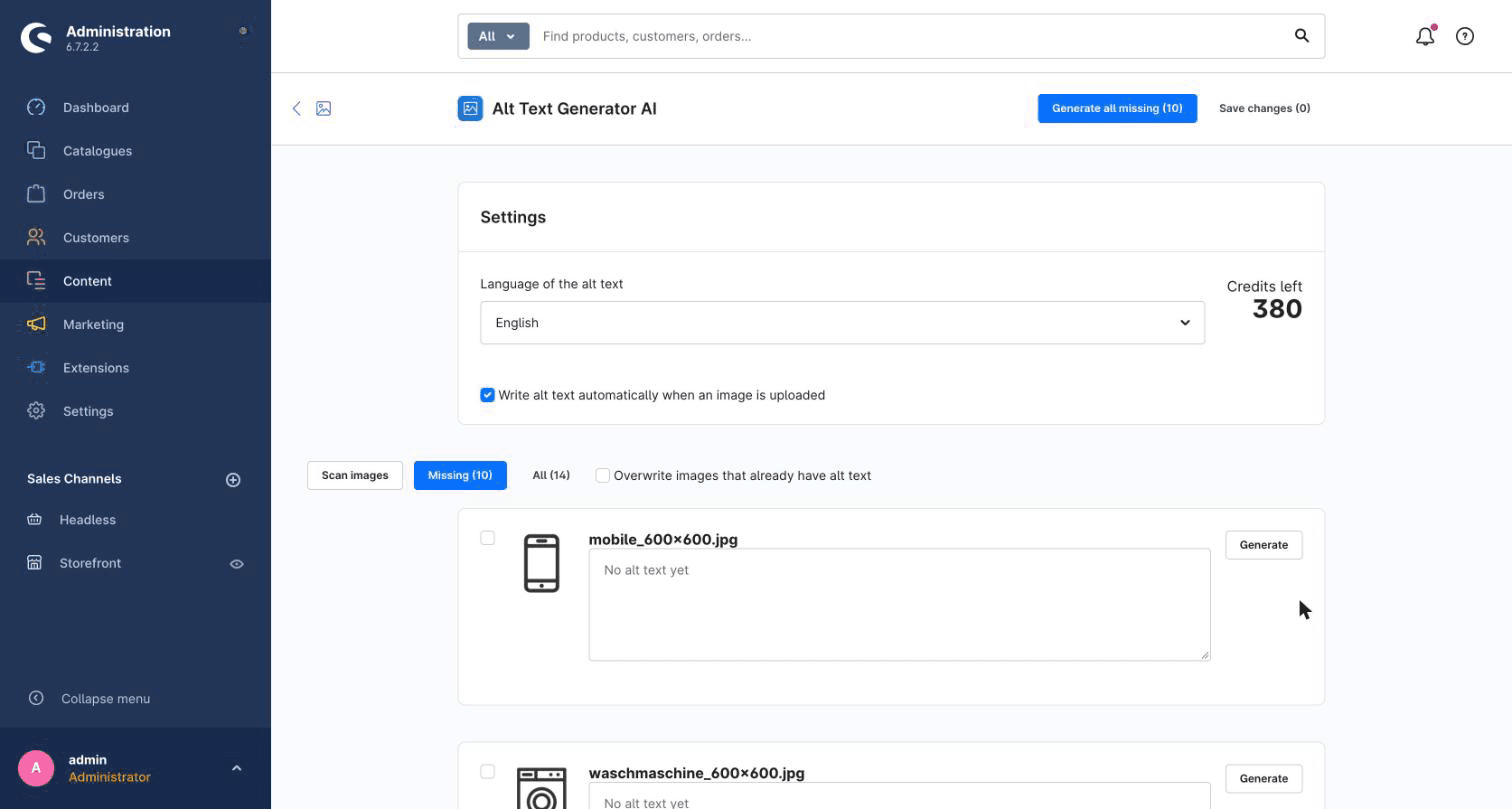This screenshot has height=809, width=1512.
Task: Add a new sales channel with plus icon
Action: tap(233, 480)
